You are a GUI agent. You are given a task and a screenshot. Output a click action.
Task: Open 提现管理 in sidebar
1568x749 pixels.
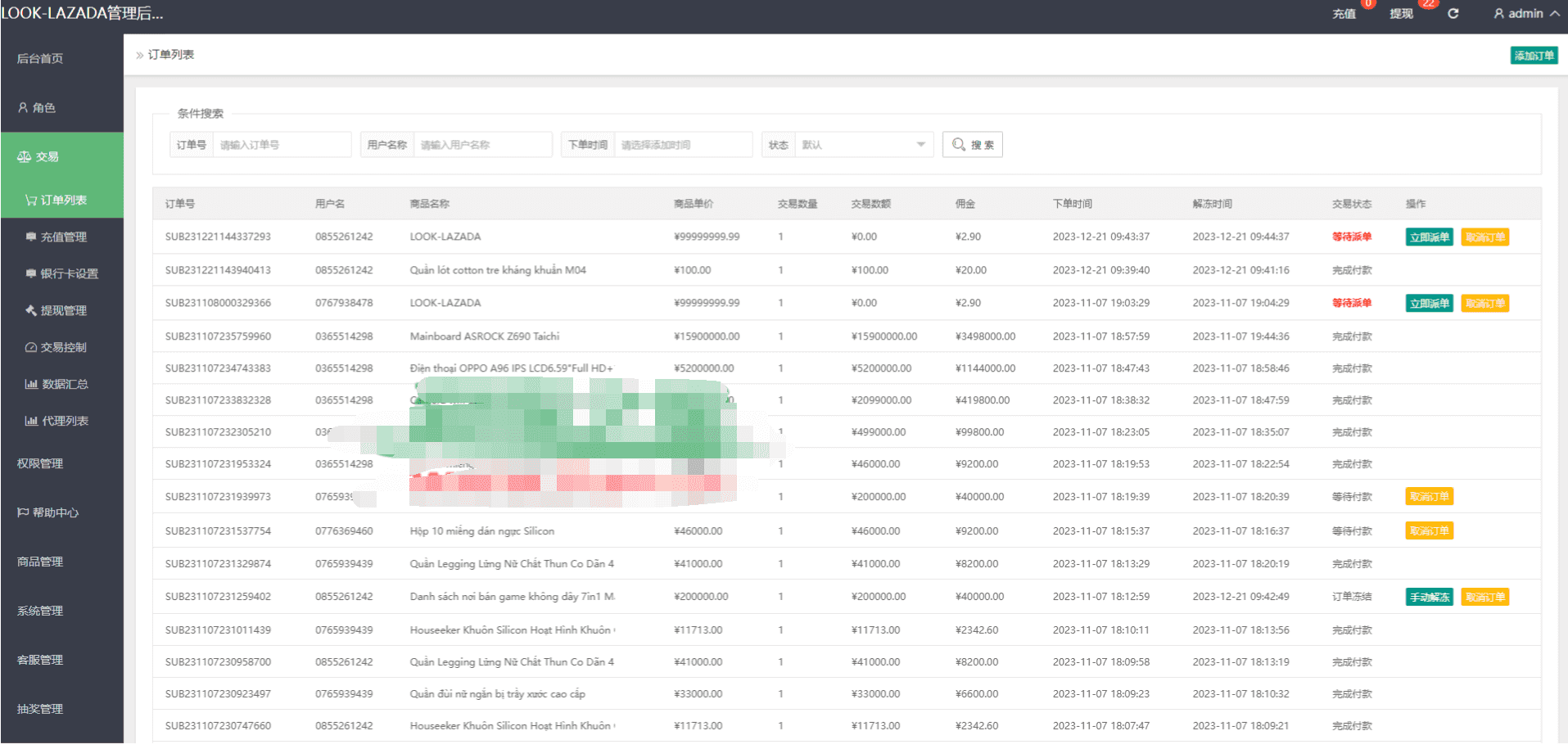(x=63, y=310)
